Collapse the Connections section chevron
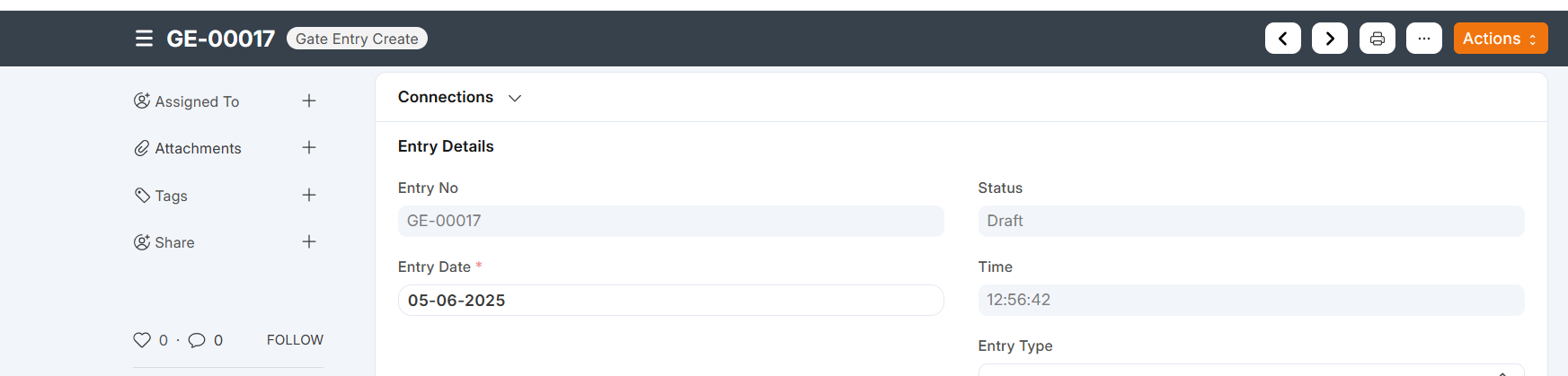1568x376 pixels. tap(515, 98)
